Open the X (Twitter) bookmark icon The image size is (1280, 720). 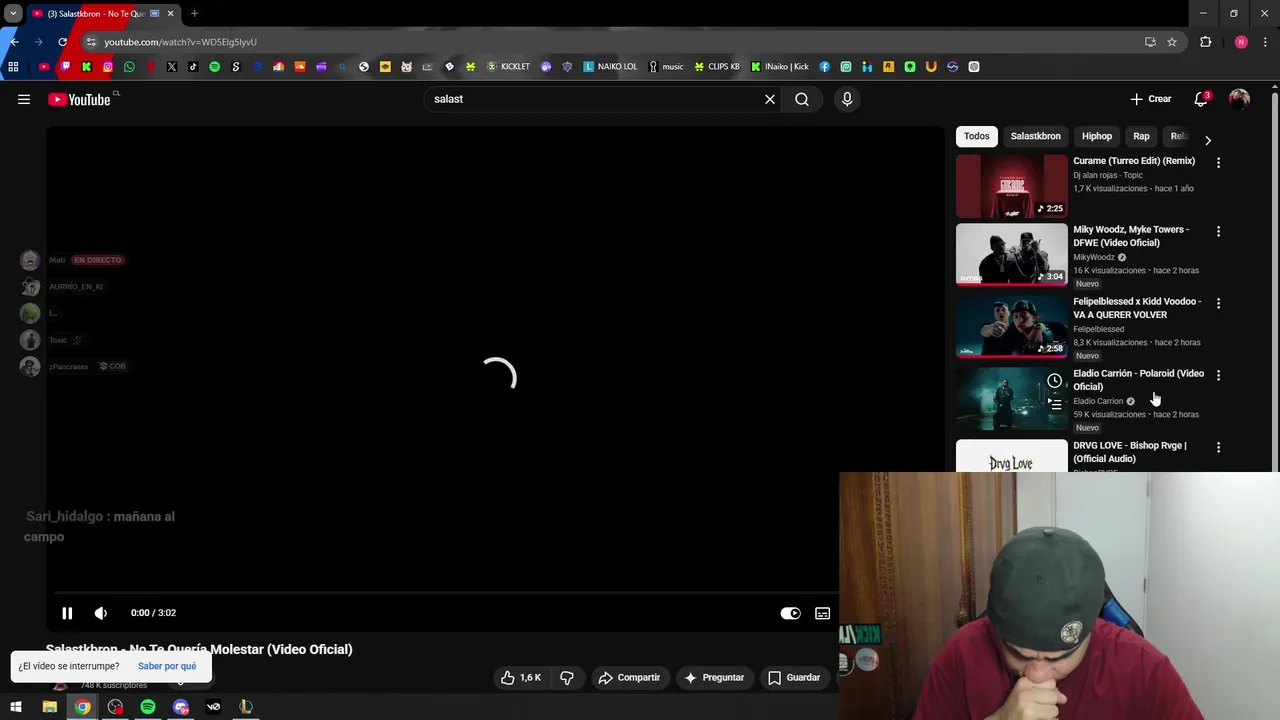click(x=172, y=67)
